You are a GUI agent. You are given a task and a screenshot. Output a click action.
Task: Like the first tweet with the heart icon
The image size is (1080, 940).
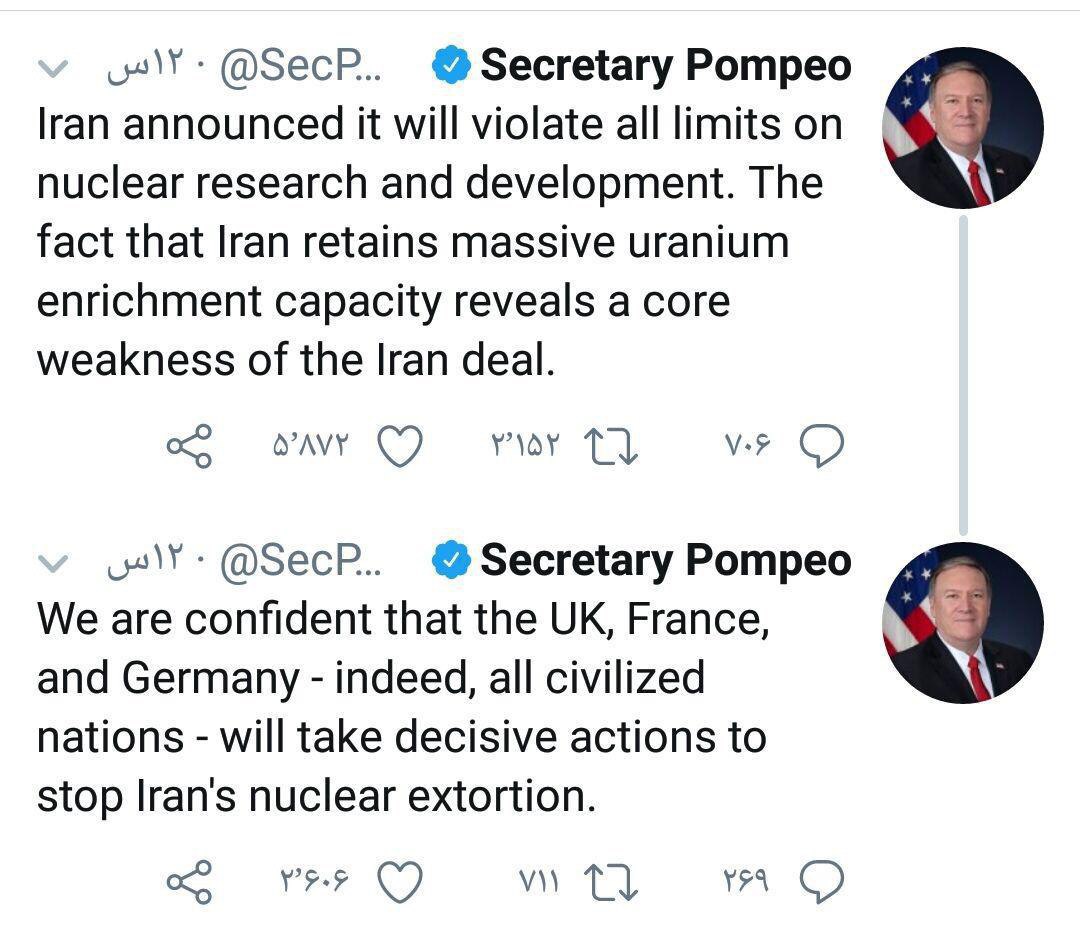pyautogui.click(x=401, y=446)
